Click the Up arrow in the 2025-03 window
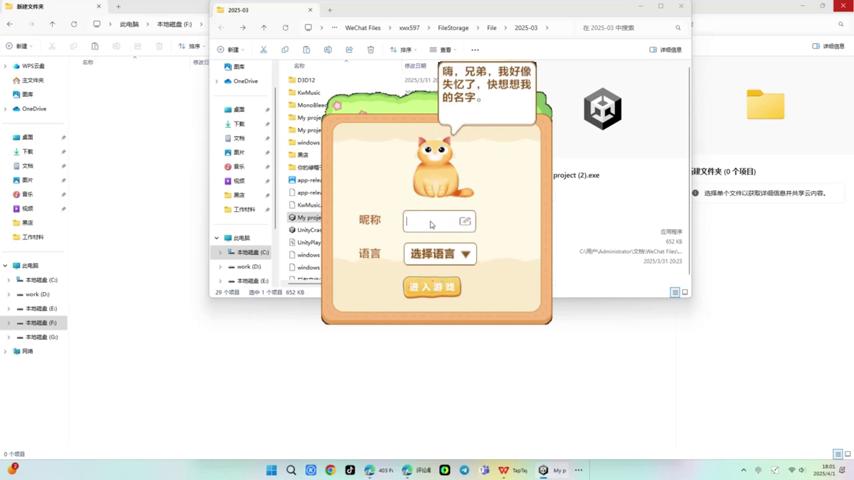This screenshot has height=480, width=854. (264, 28)
